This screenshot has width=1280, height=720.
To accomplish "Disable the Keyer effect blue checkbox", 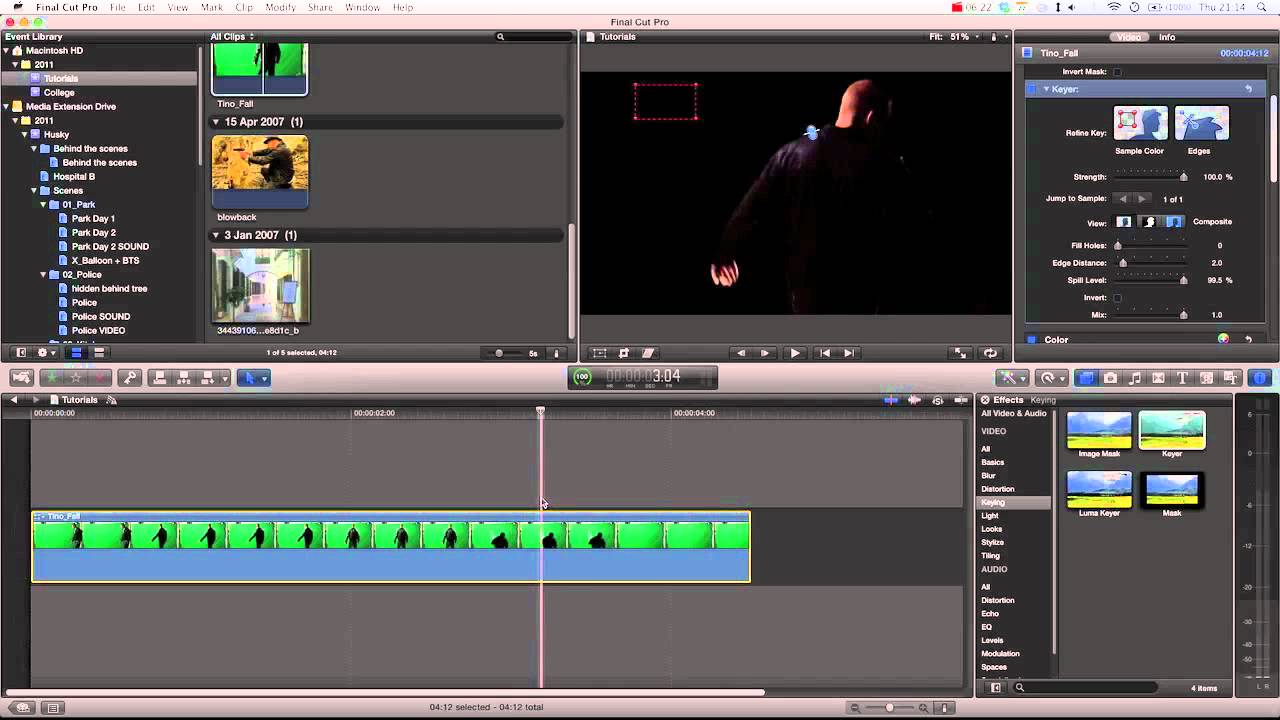I will (1032, 89).
